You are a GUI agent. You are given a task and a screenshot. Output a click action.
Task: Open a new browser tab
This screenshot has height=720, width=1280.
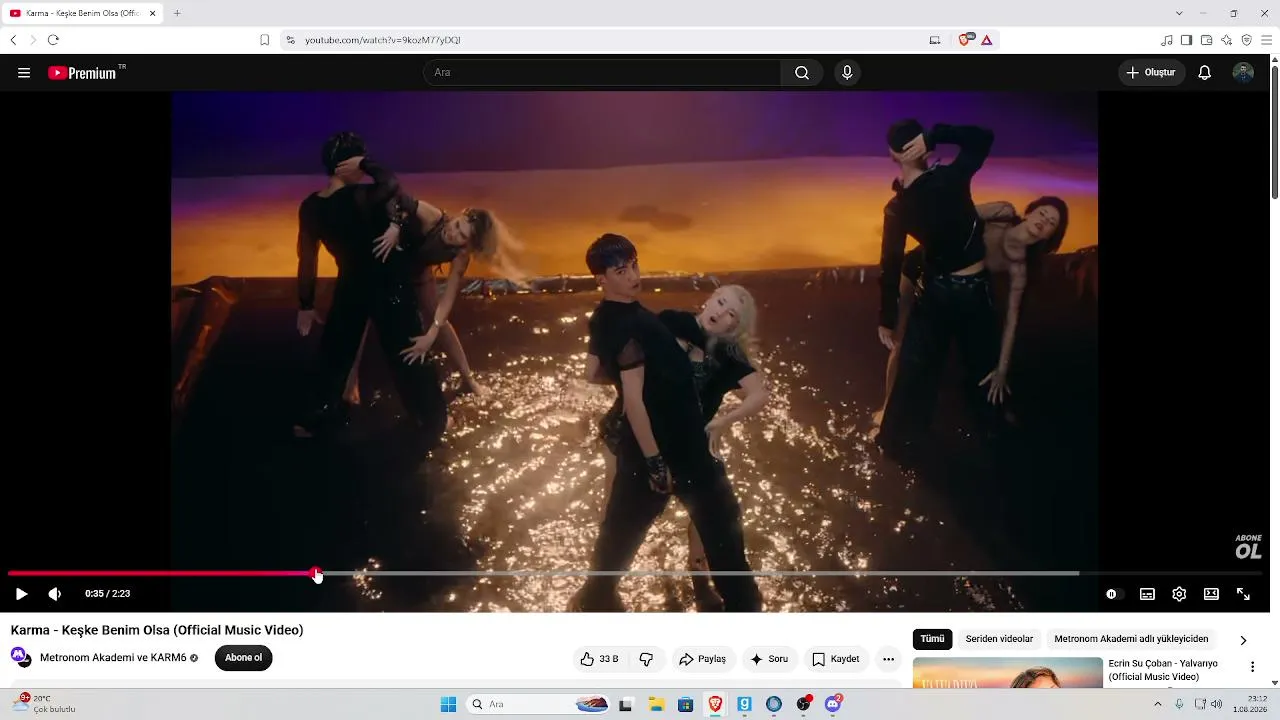click(x=177, y=13)
